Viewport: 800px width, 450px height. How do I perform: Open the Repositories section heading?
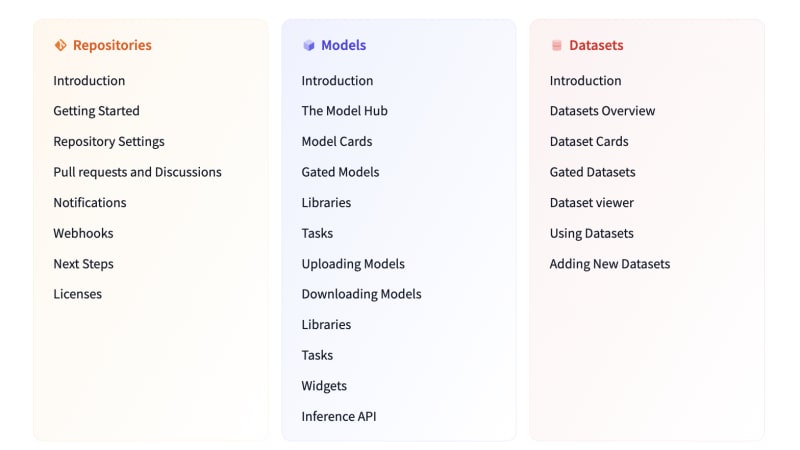pyautogui.click(x=112, y=45)
